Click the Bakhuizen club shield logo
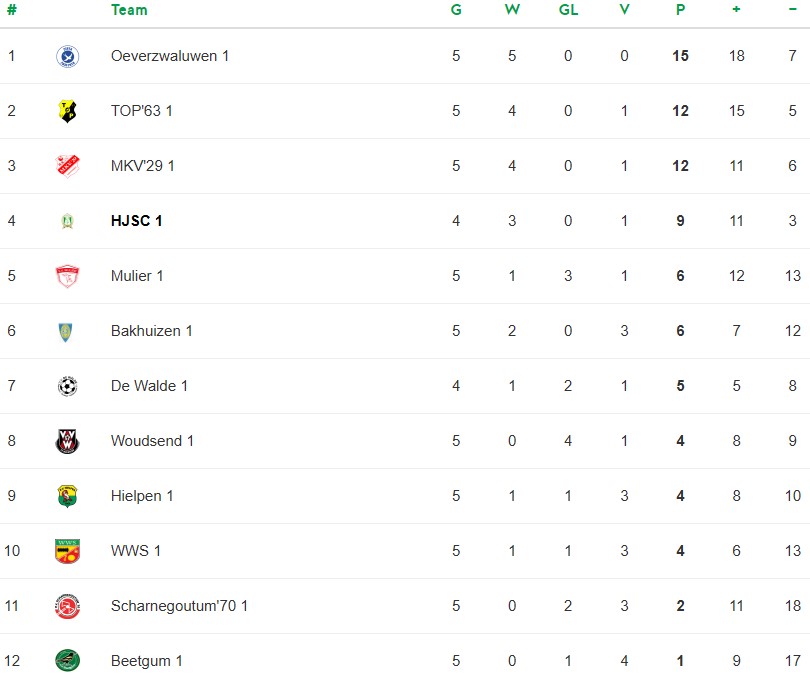The height and width of the screenshot is (684, 810). 67,331
